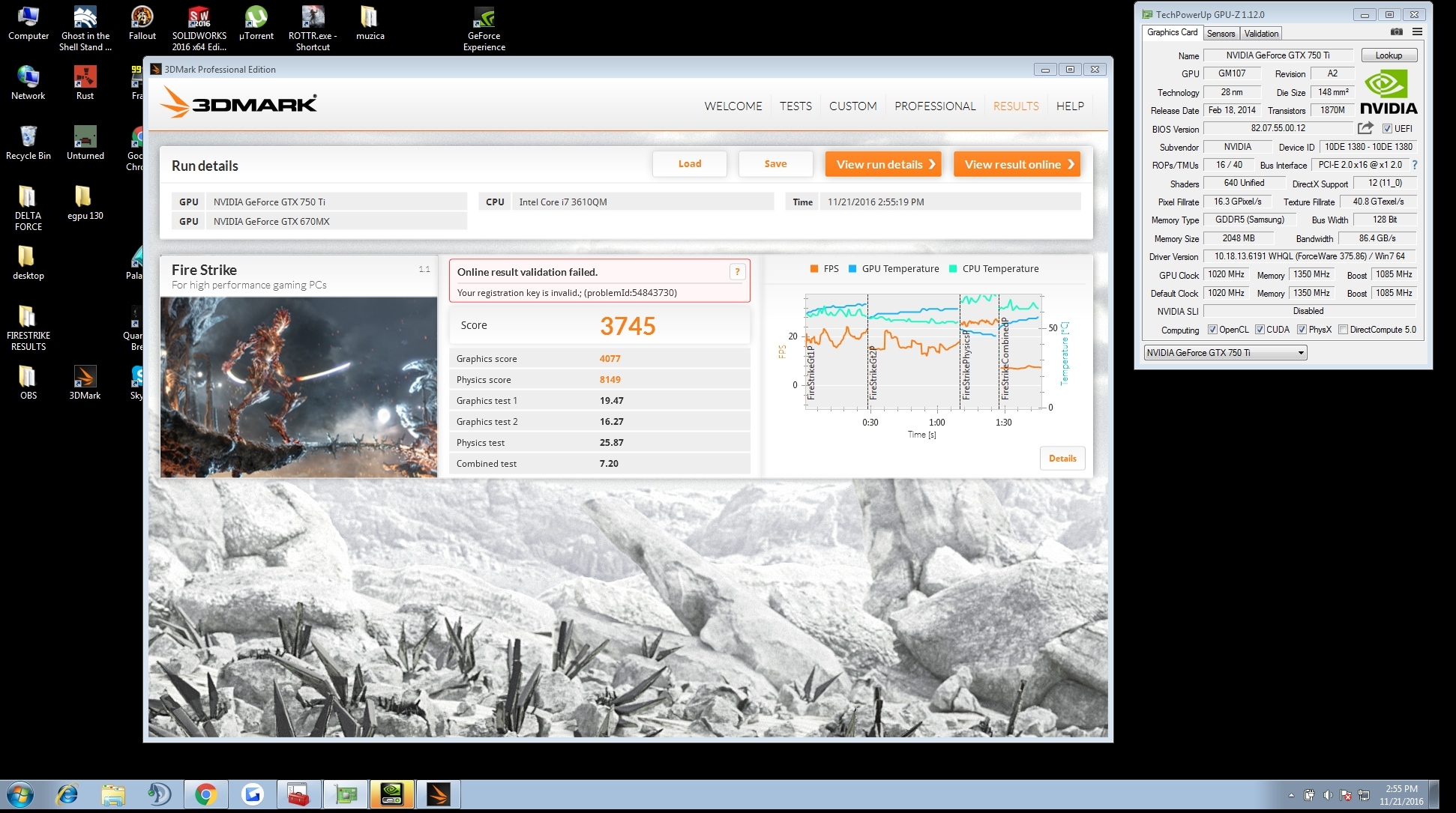This screenshot has height=813, width=1456.
Task: Open the HELP menu in 3DMark
Action: [1070, 106]
